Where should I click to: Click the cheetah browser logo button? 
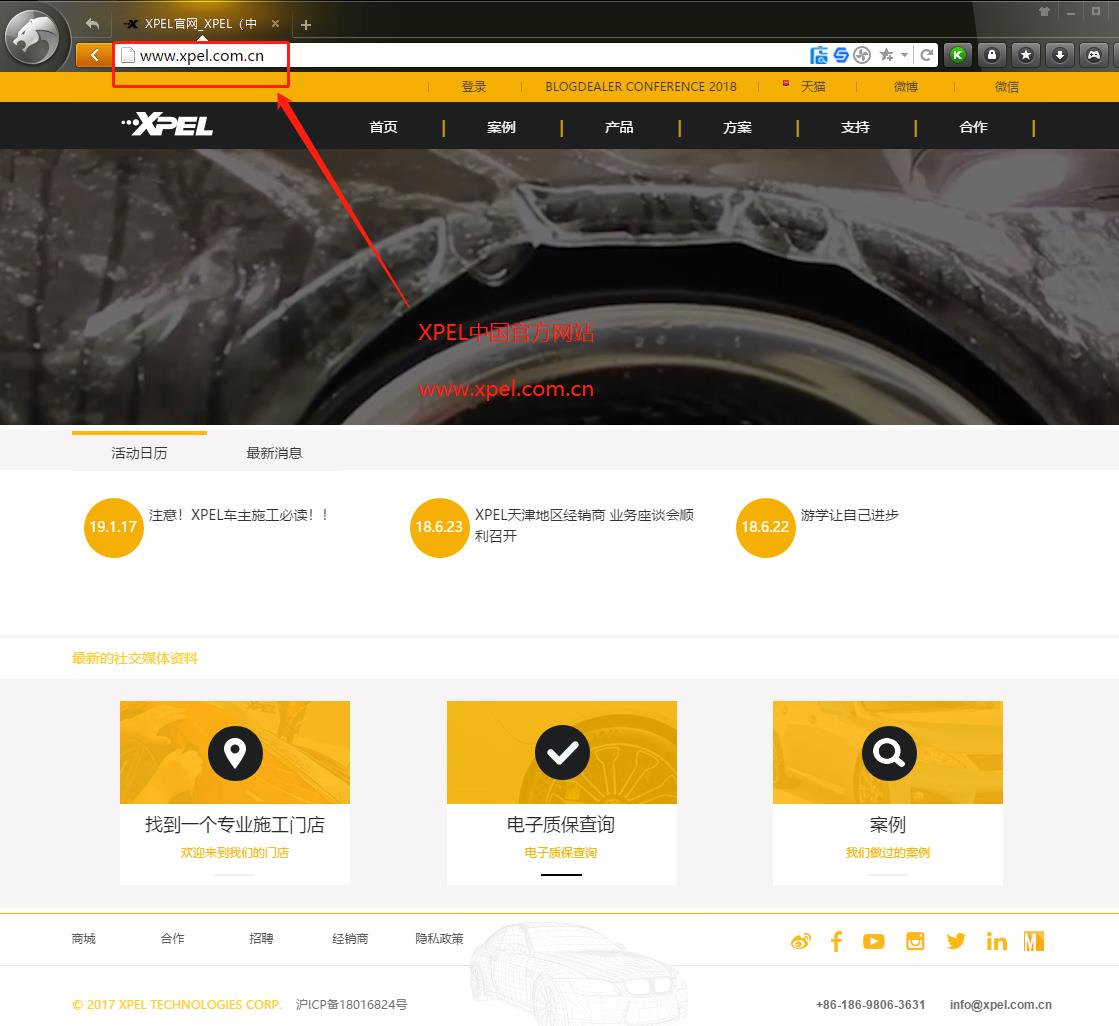34,36
